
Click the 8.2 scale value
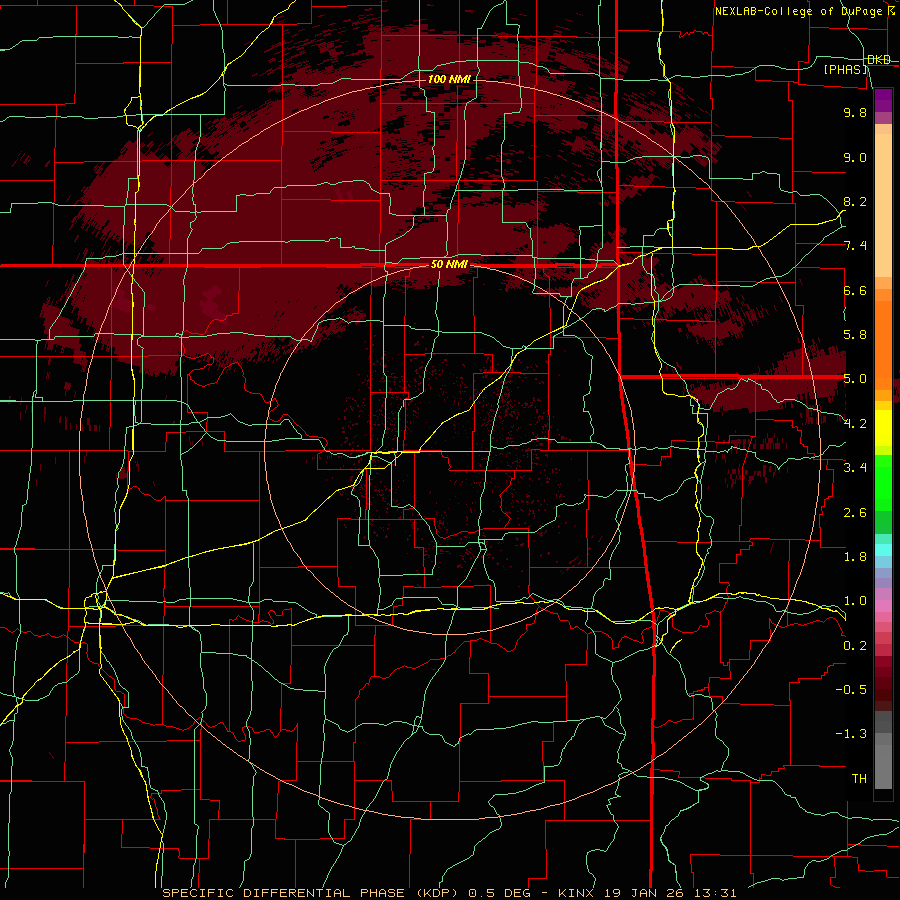click(855, 201)
